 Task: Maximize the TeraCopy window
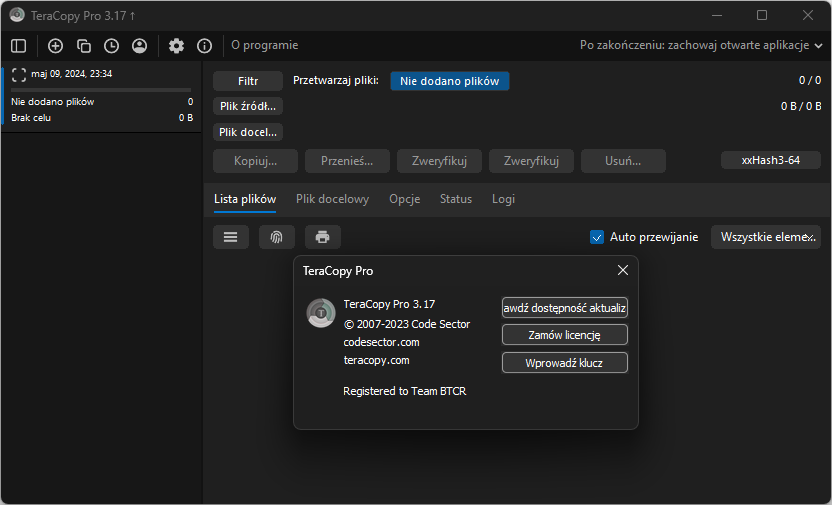coord(762,15)
